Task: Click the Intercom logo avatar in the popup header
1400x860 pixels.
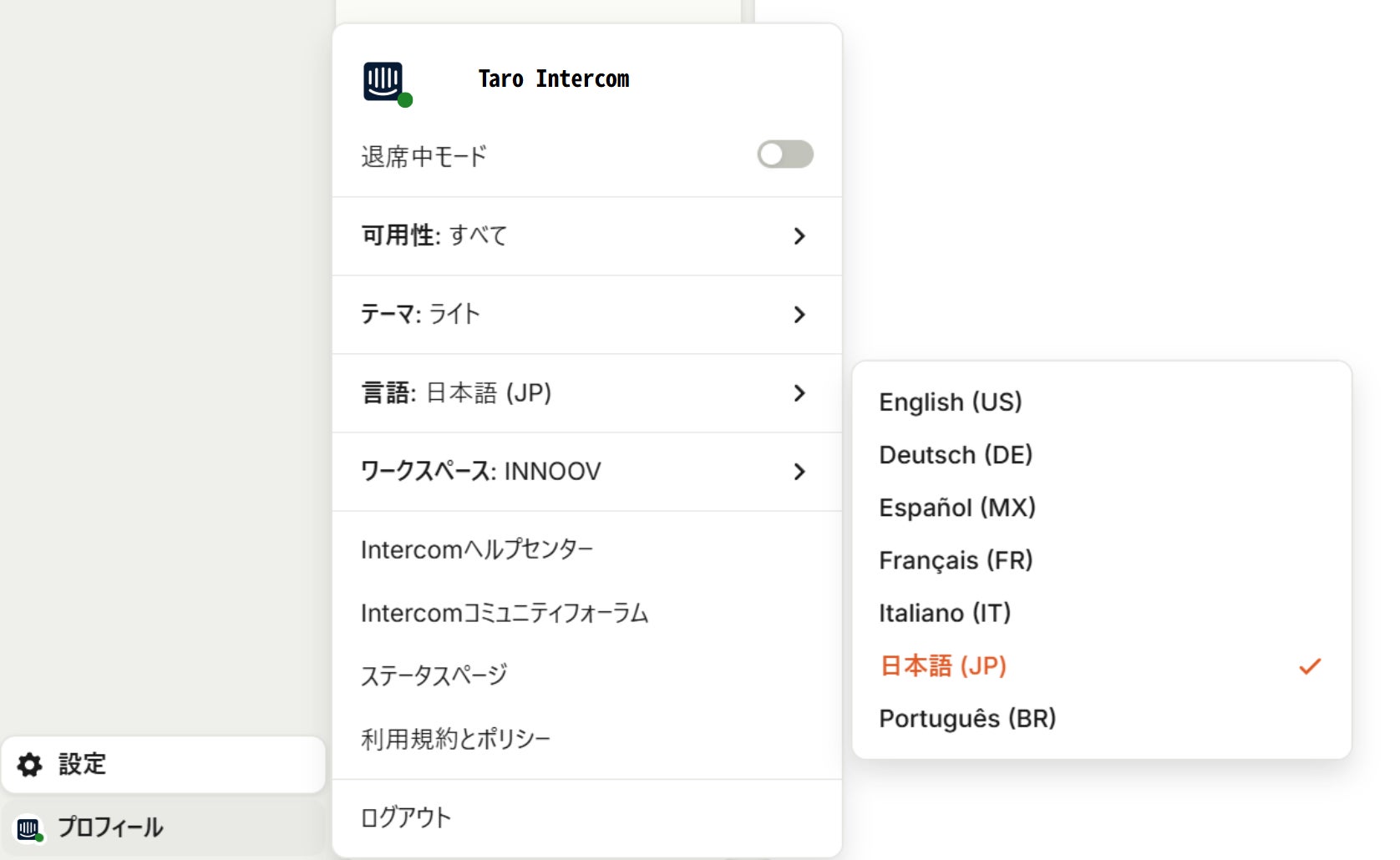Action: pyautogui.click(x=383, y=81)
